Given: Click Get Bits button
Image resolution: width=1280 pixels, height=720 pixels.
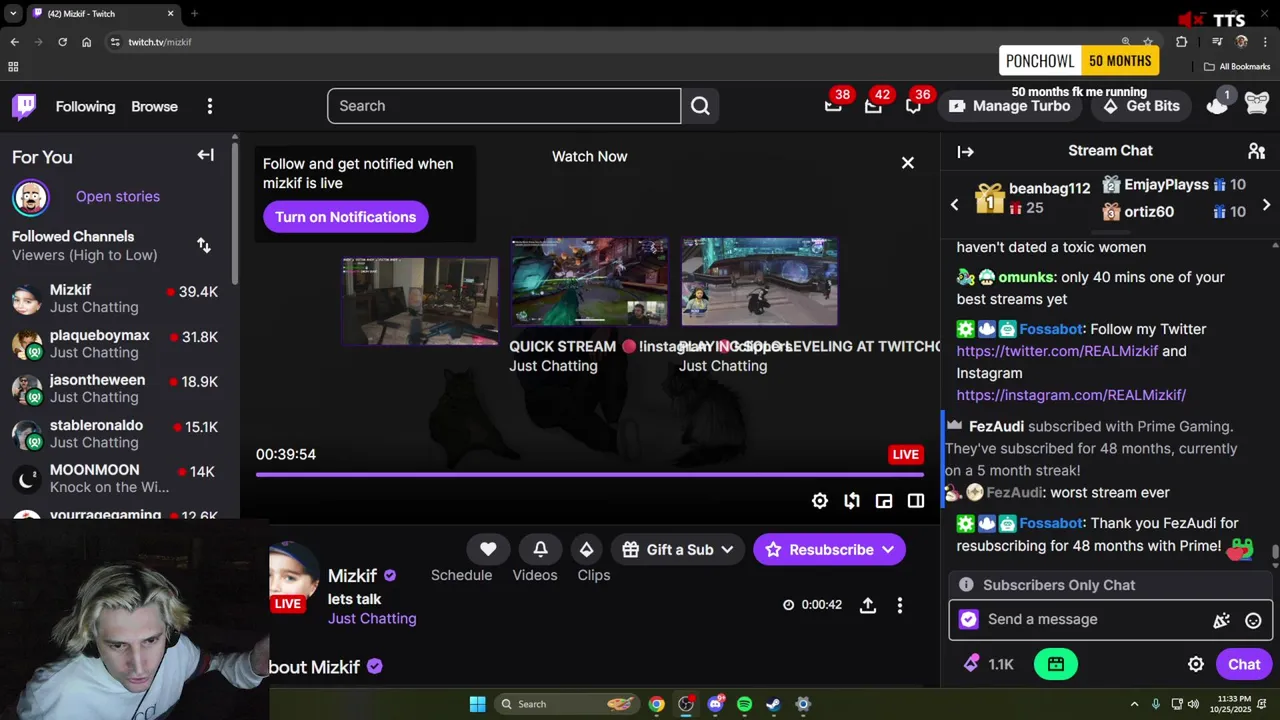Looking at the screenshot, I should click(1141, 106).
